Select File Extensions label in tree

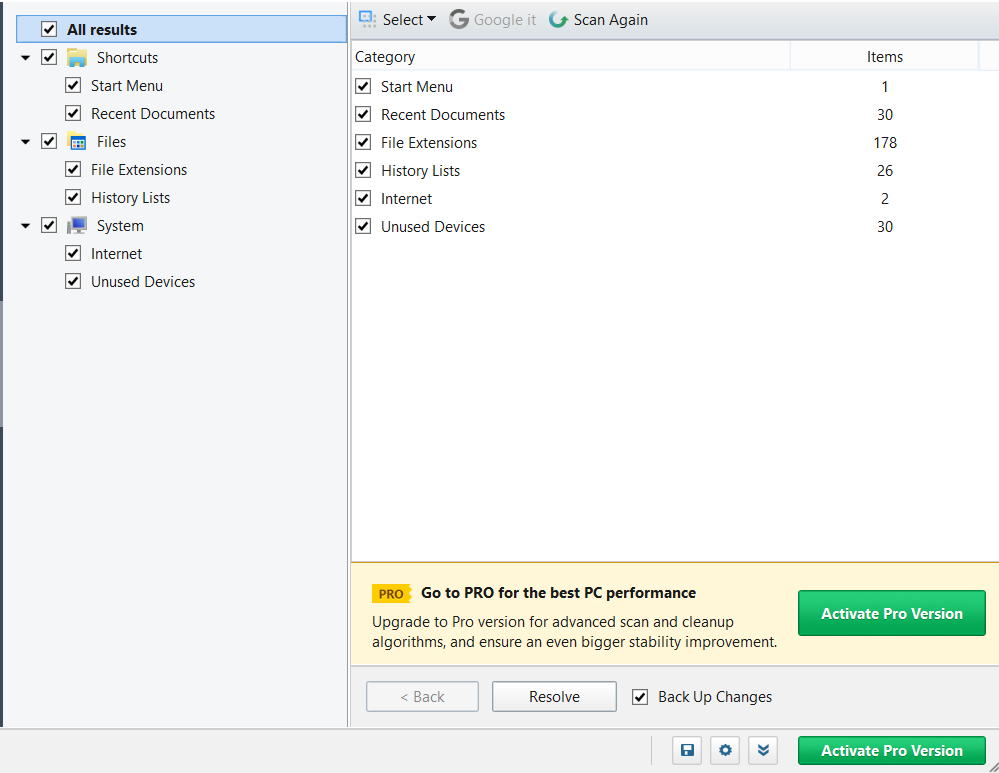(139, 170)
